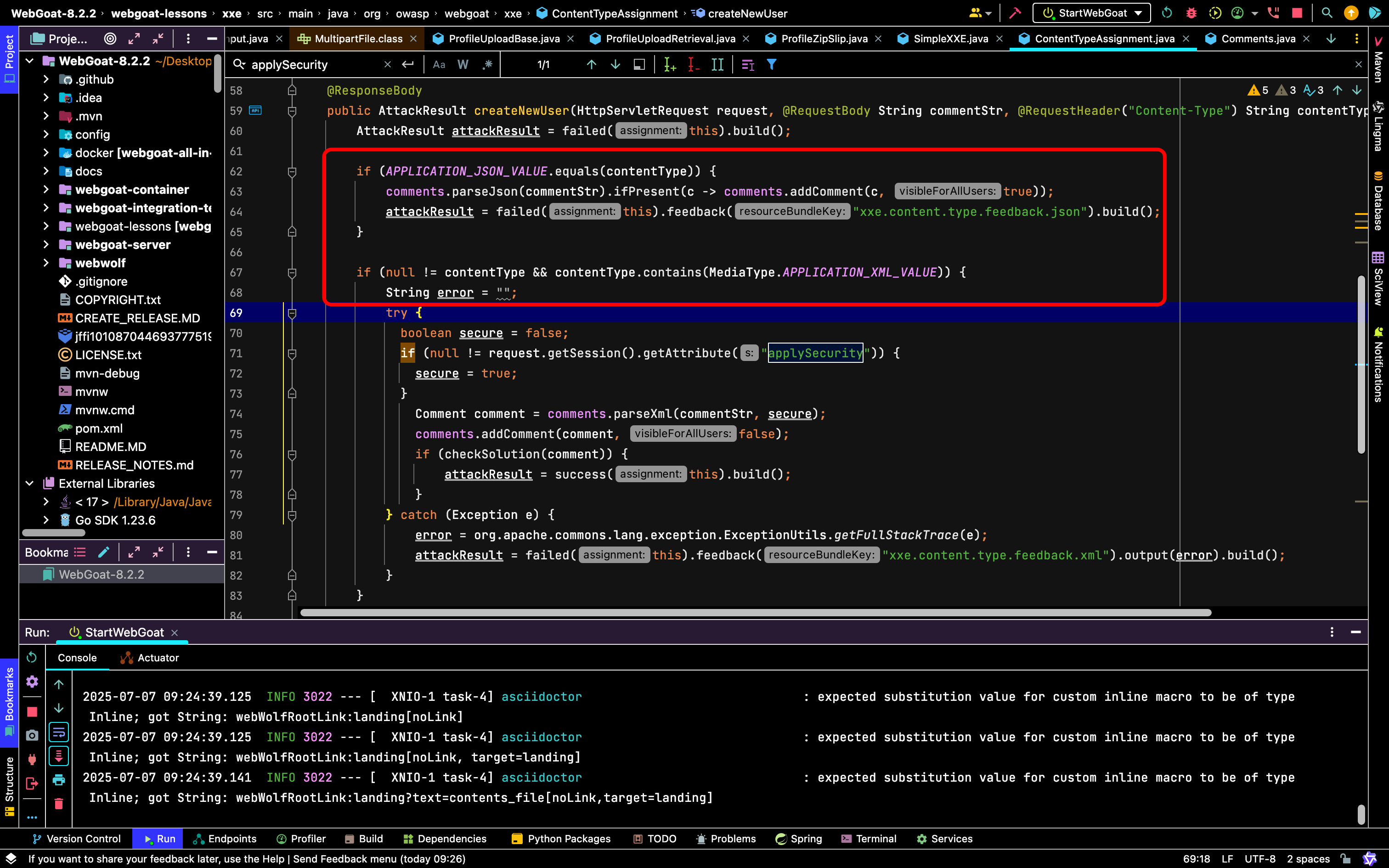Open Search Everywhere magnifier icon
This screenshot has height=868, width=1389.
pyautogui.click(x=1327, y=13)
